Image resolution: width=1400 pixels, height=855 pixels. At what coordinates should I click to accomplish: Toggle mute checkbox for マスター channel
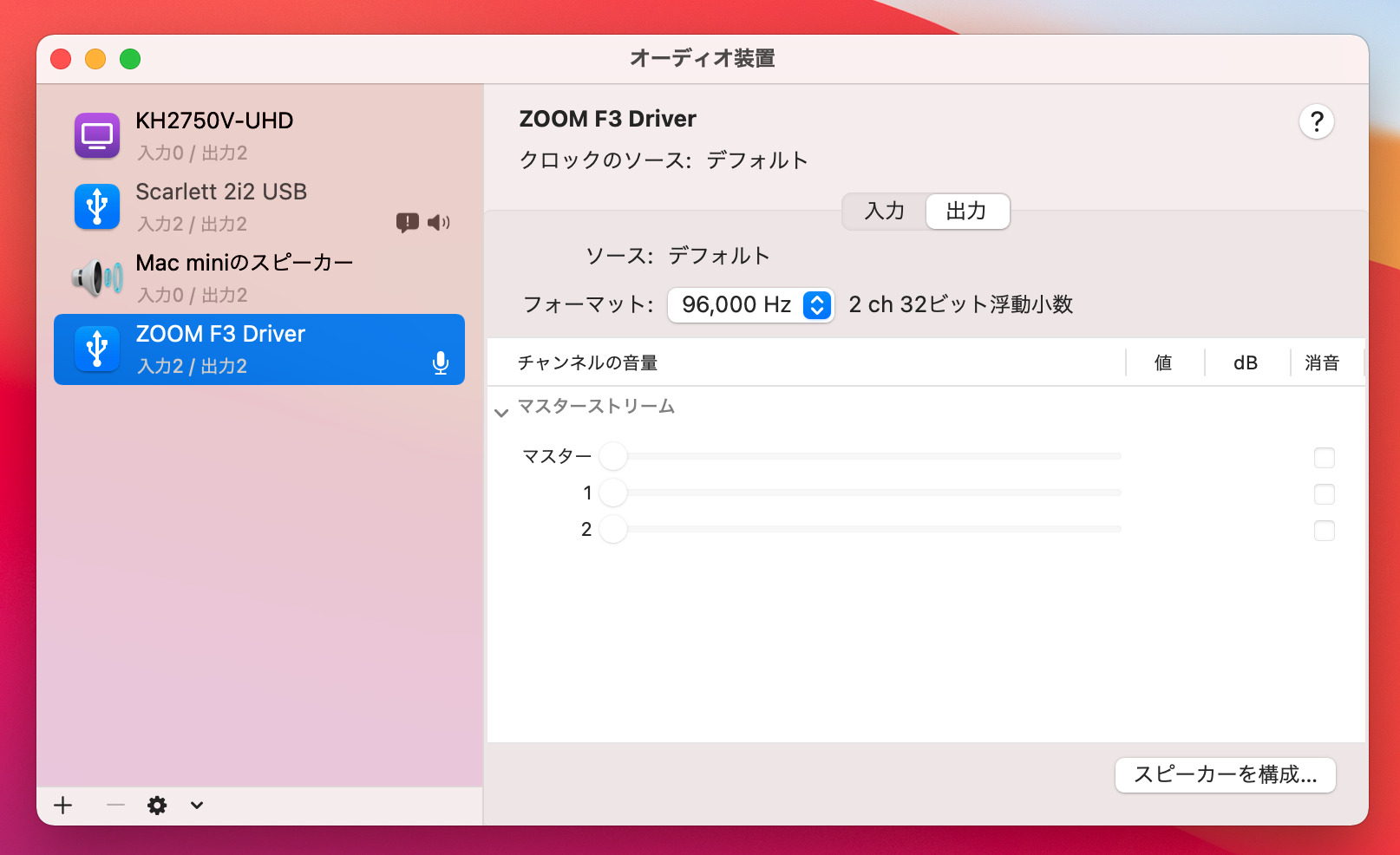(1325, 457)
